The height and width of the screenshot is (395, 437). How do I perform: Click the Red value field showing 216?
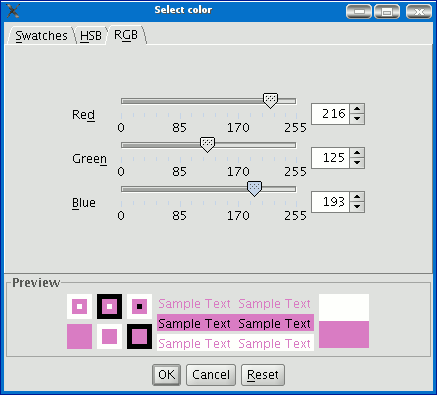click(x=330, y=114)
